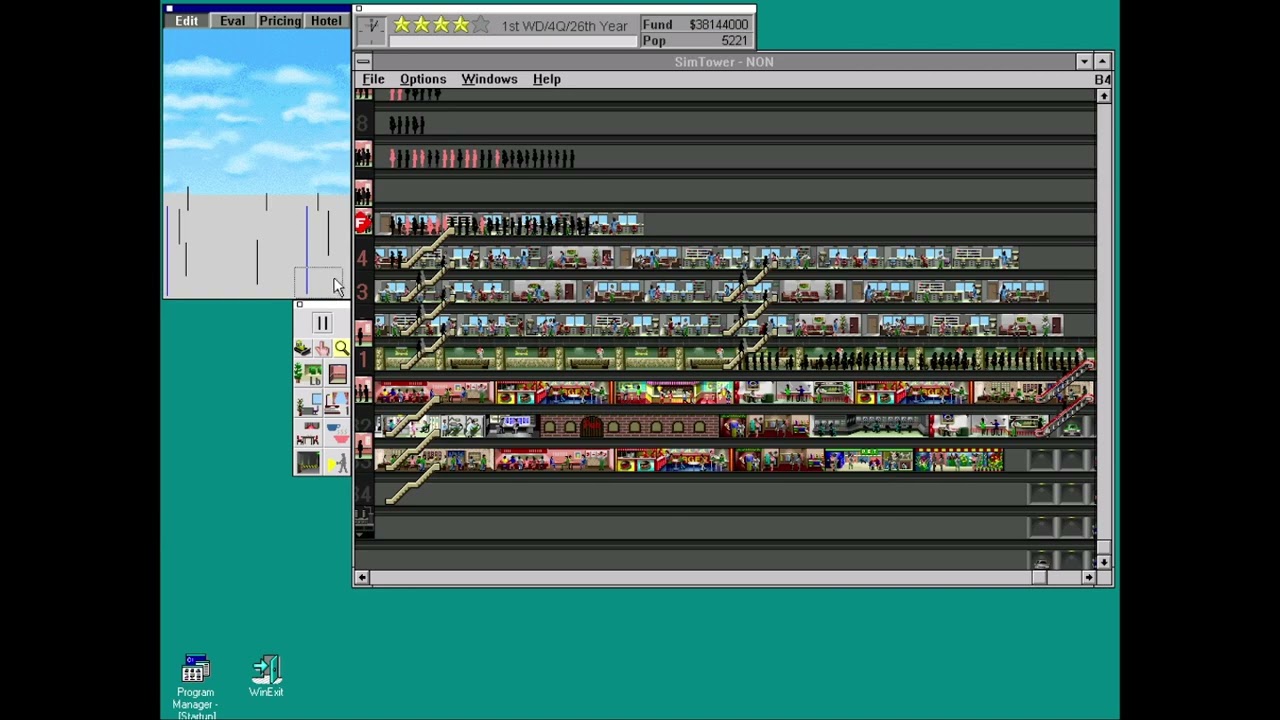
Task: Click the vertical scrollbar down arrow
Action: 1103,563
